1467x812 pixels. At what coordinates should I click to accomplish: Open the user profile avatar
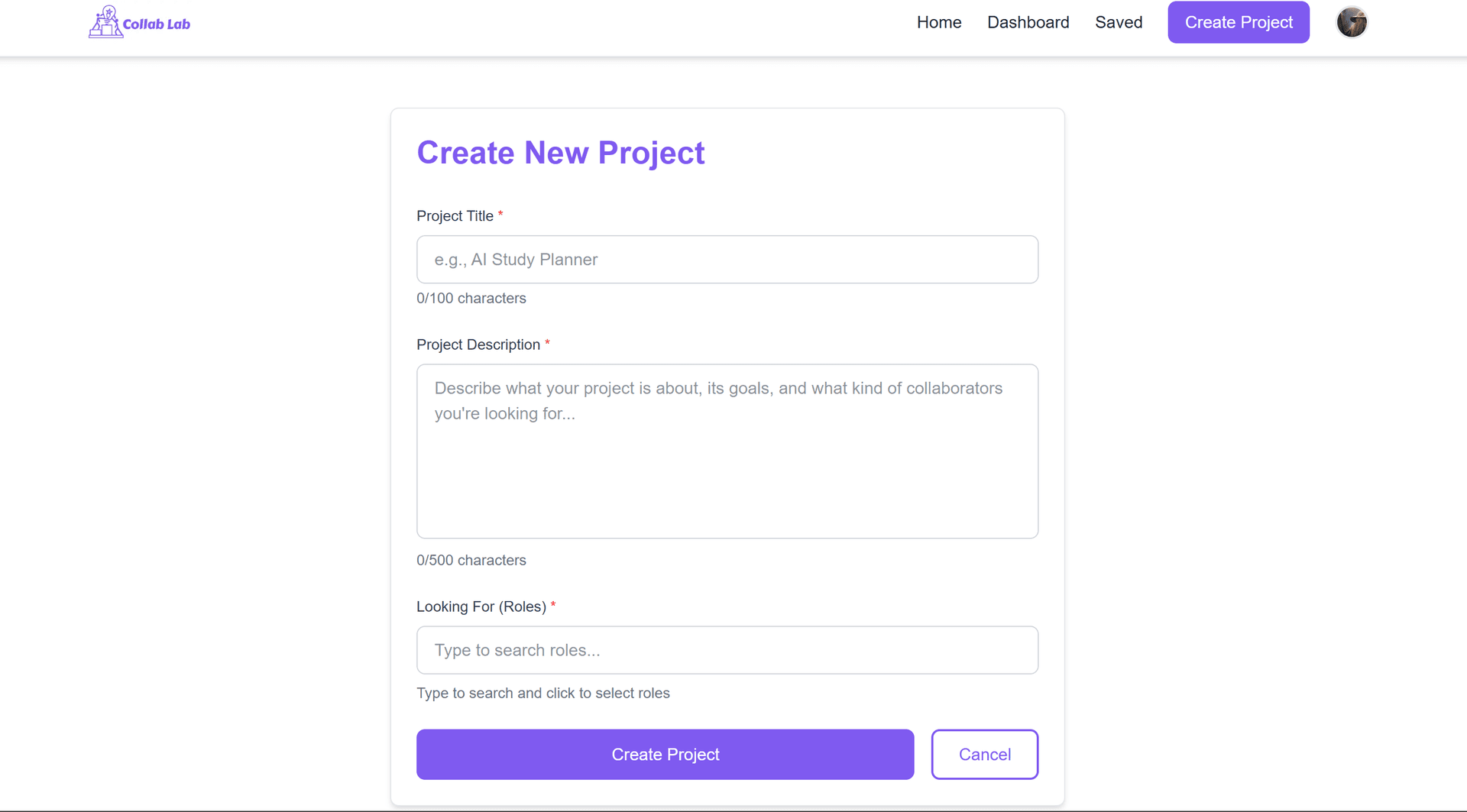1351,22
